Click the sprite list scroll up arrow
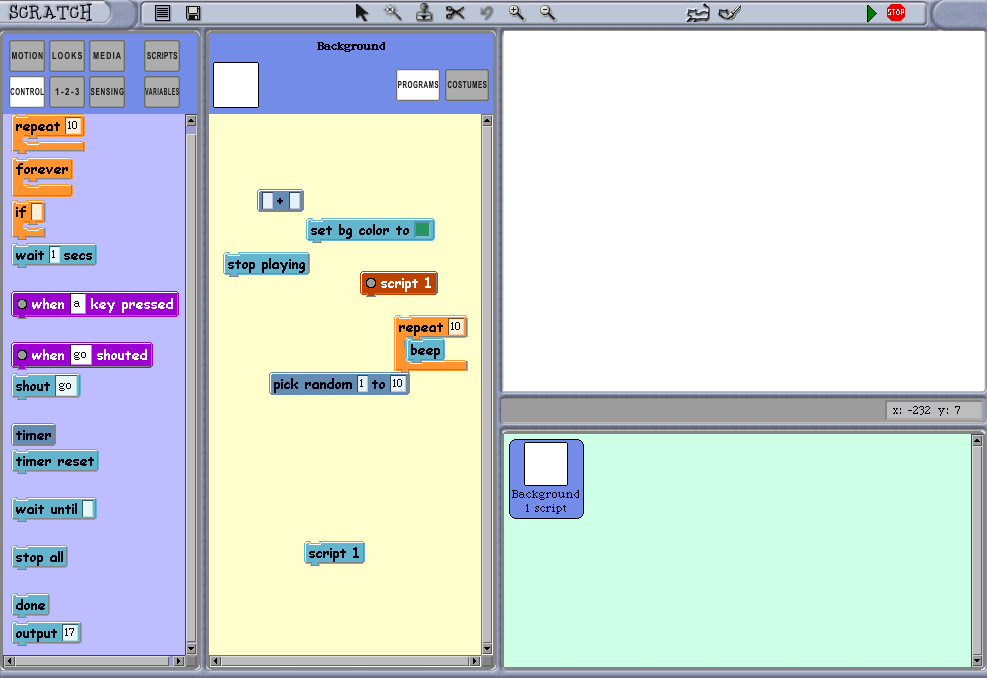The width and height of the screenshot is (987, 678). point(977,441)
